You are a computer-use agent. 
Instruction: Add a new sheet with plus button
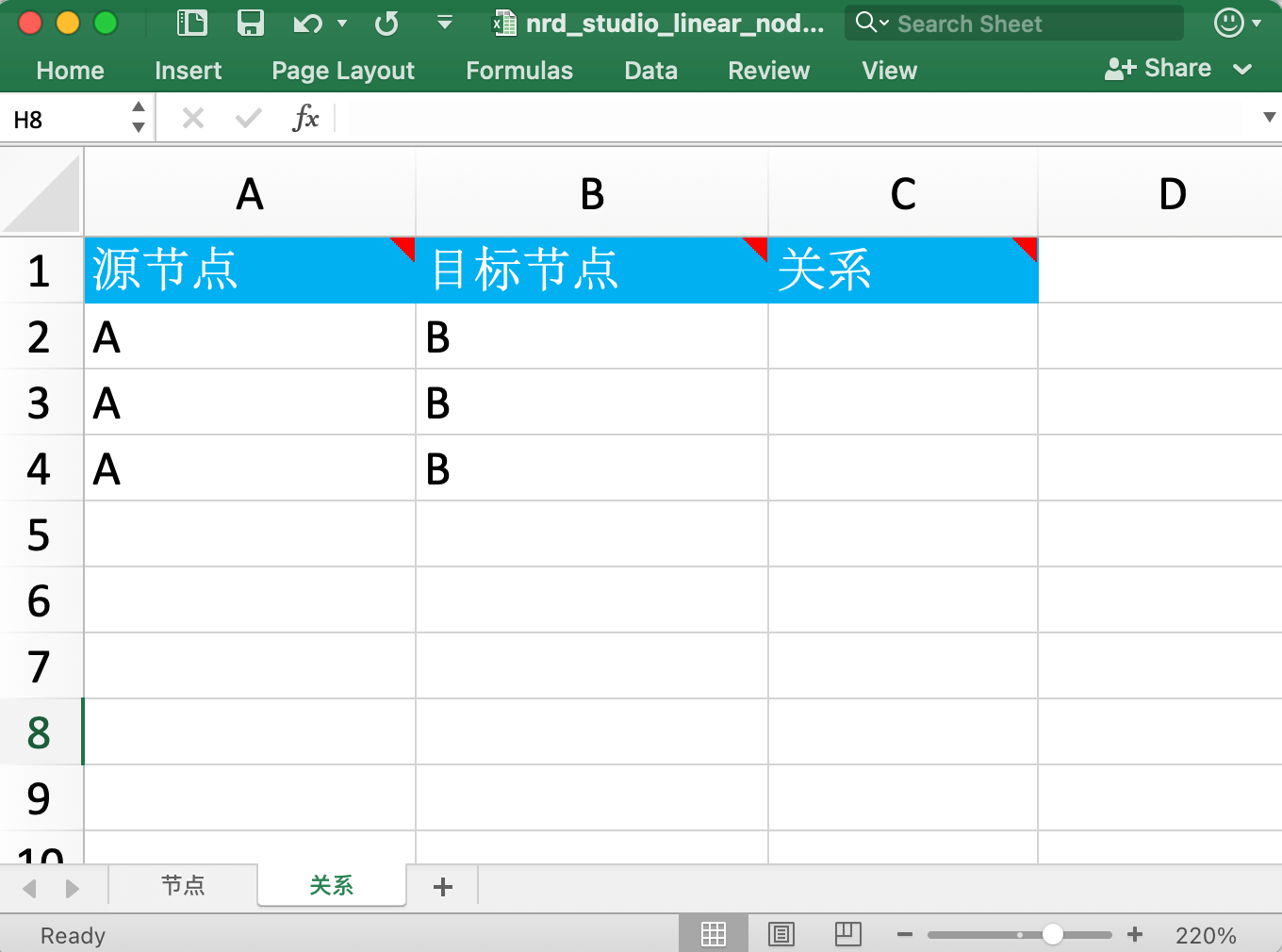(x=443, y=886)
